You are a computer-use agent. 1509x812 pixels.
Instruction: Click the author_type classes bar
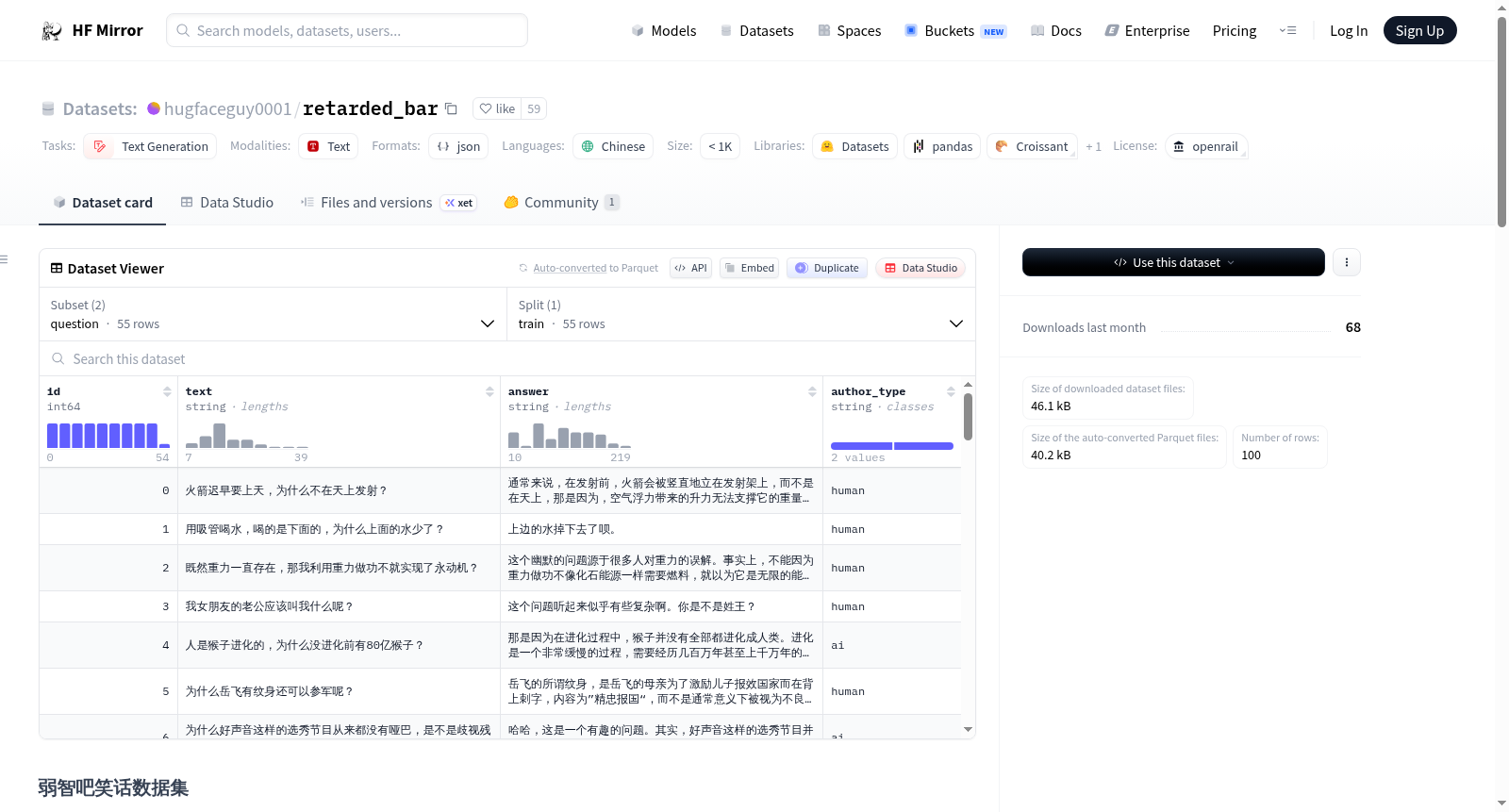892,445
